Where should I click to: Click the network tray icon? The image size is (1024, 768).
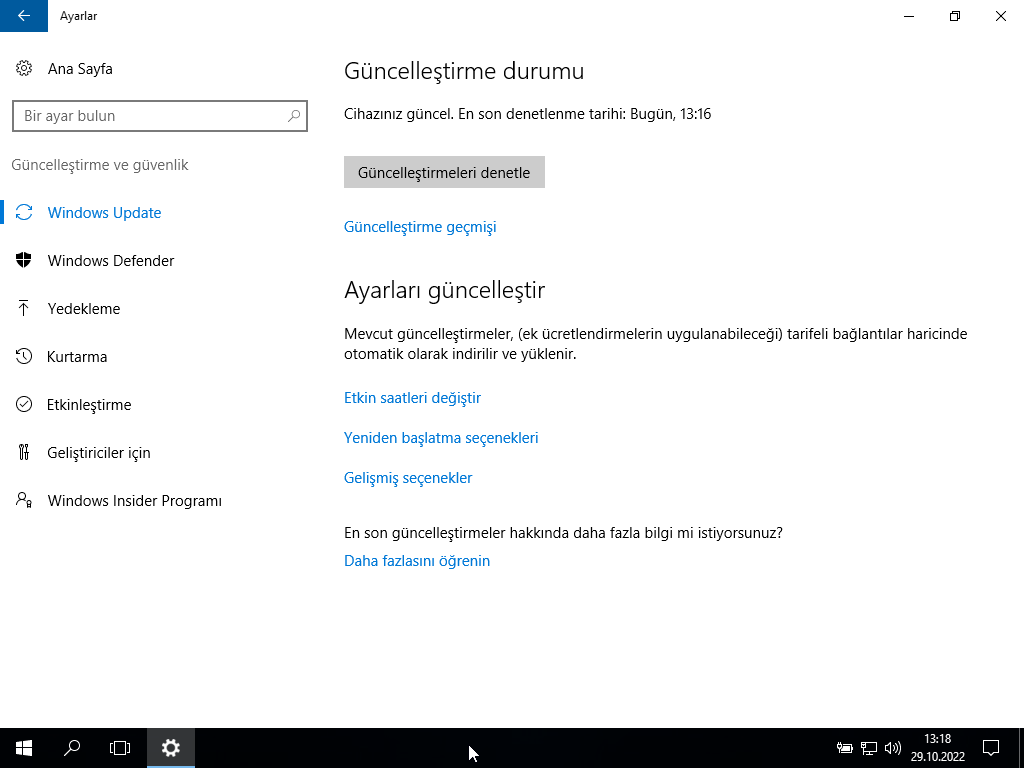pyautogui.click(x=869, y=748)
